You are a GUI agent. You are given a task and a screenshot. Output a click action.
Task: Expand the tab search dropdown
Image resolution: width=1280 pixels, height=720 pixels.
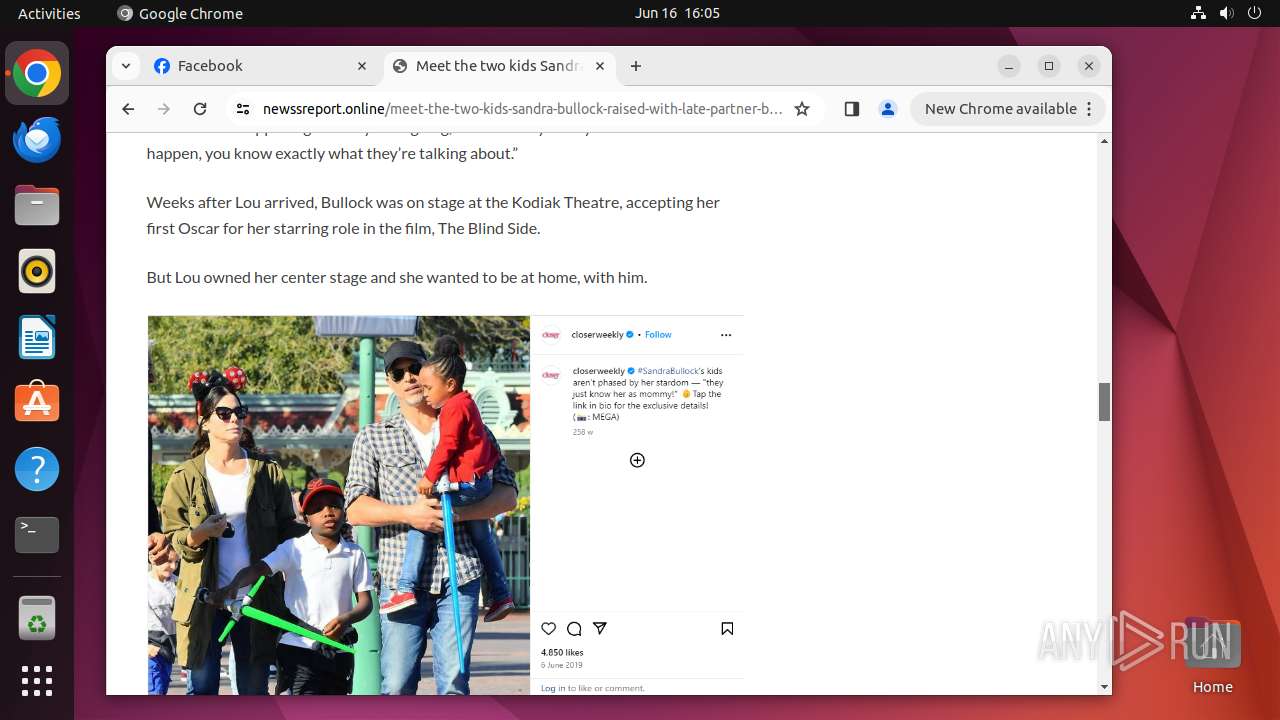(125, 66)
